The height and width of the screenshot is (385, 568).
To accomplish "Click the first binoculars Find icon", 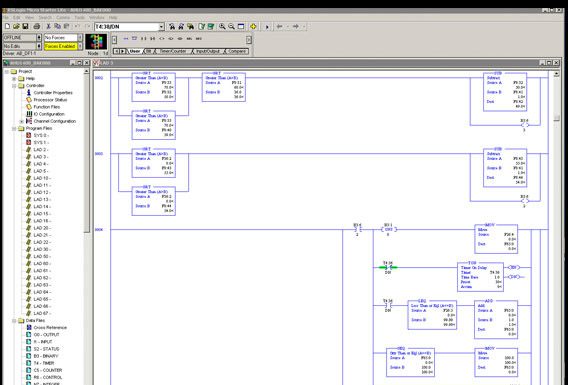I will pos(172,26).
